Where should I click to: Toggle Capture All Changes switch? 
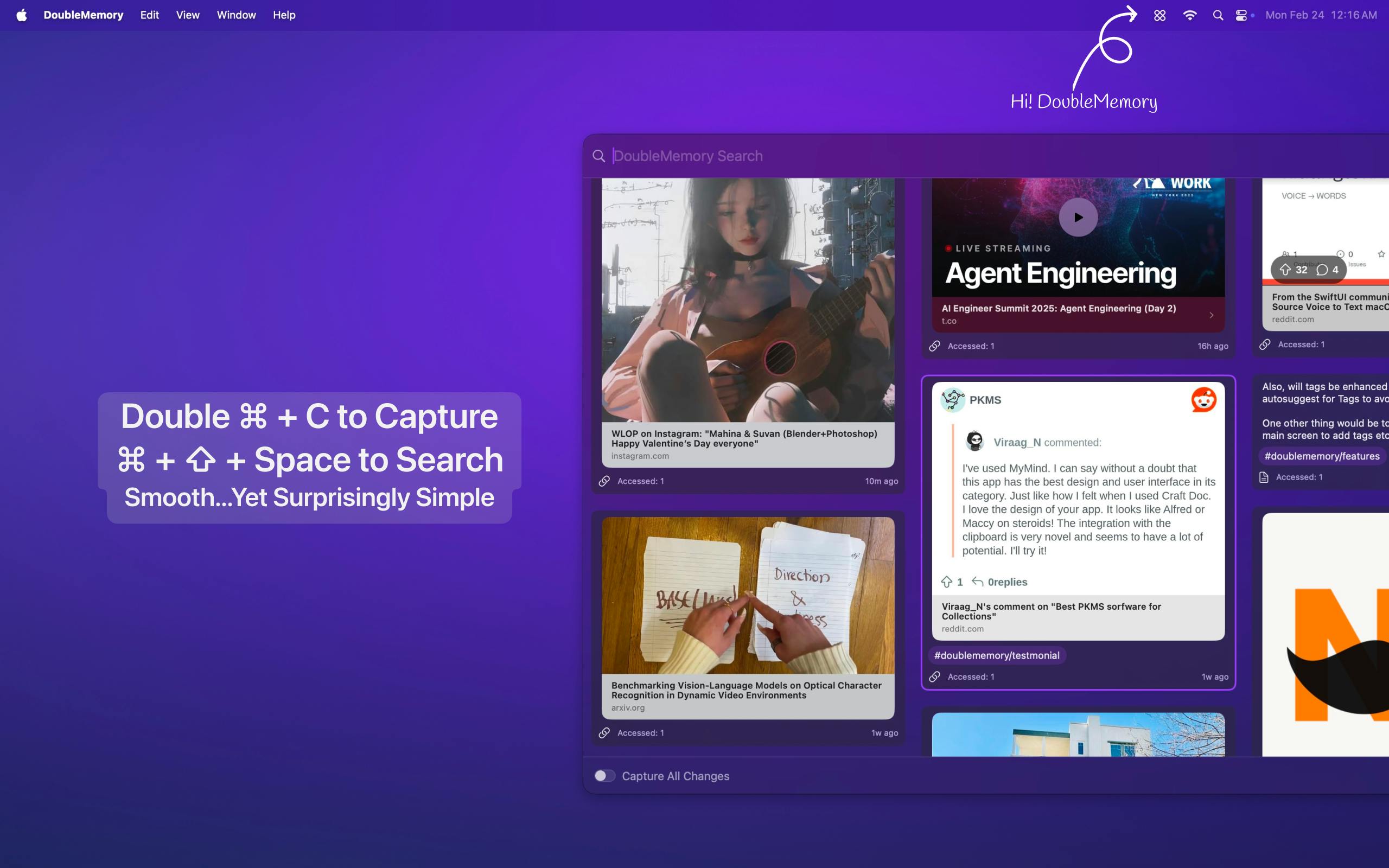click(x=605, y=776)
